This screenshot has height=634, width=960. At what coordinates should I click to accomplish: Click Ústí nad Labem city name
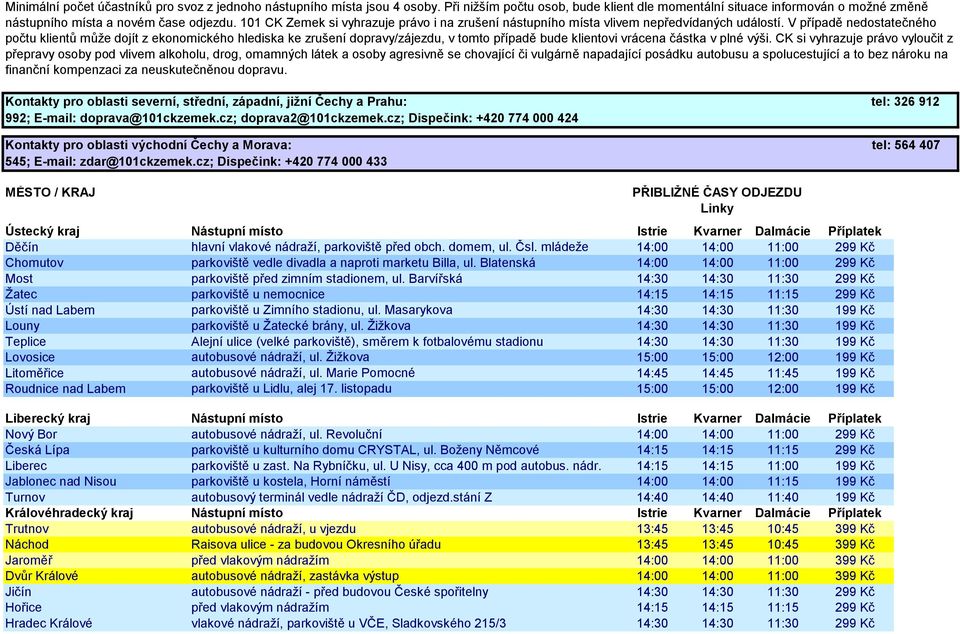(50, 310)
